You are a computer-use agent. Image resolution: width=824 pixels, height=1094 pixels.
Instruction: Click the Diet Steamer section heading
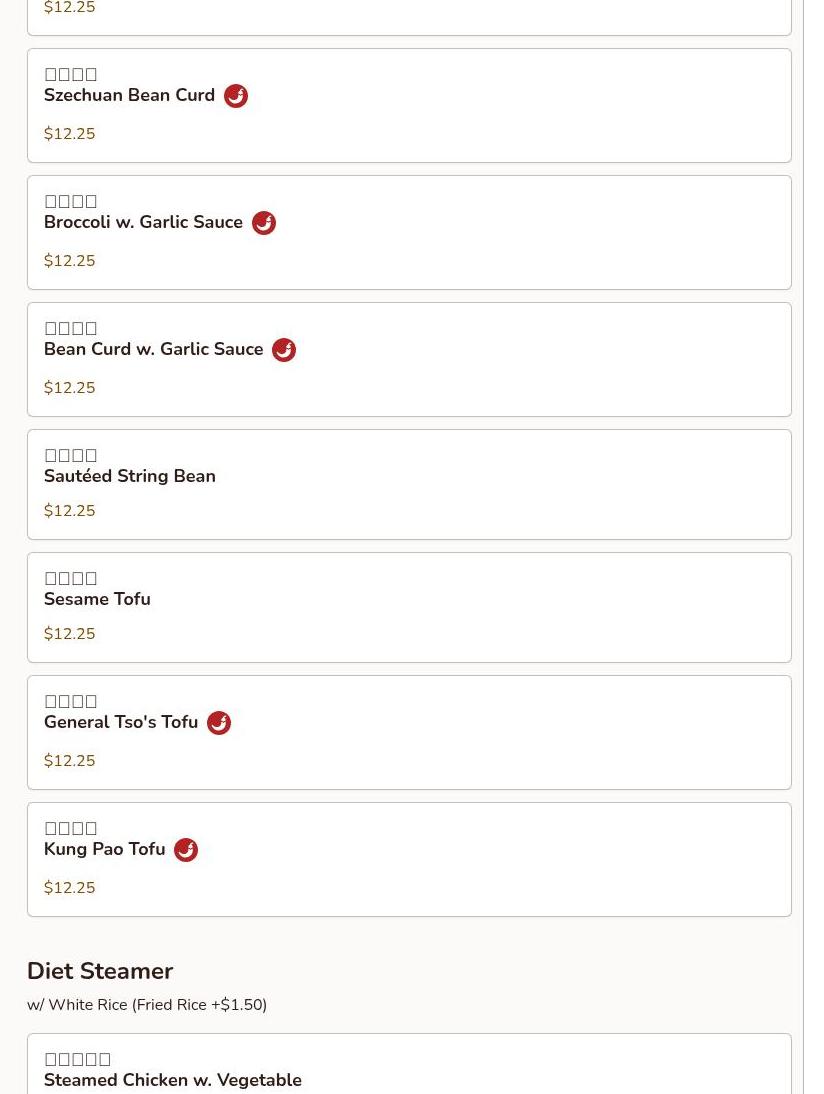pos(100,971)
